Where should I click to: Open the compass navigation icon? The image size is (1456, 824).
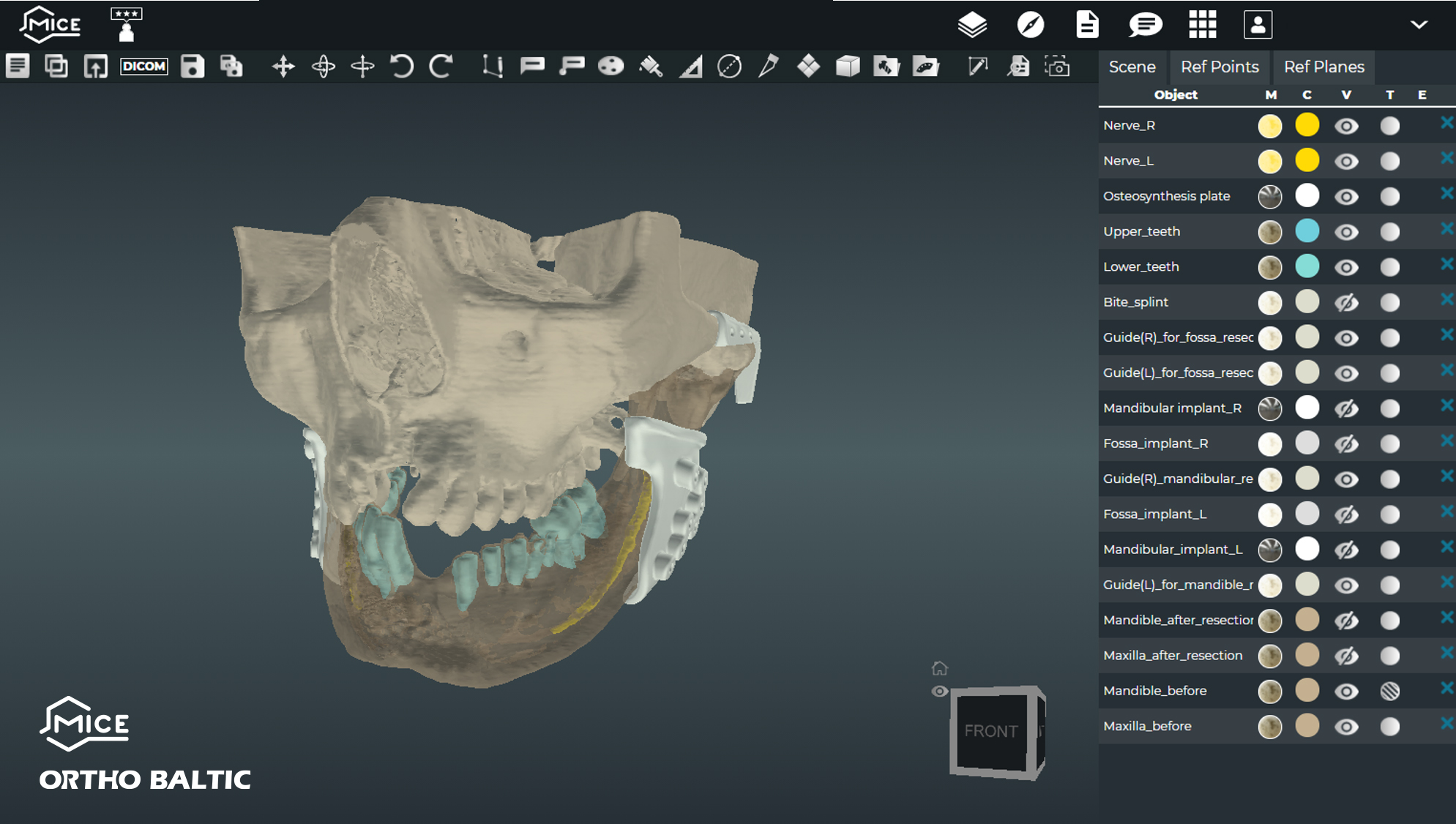pyautogui.click(x=1030, y=25)
